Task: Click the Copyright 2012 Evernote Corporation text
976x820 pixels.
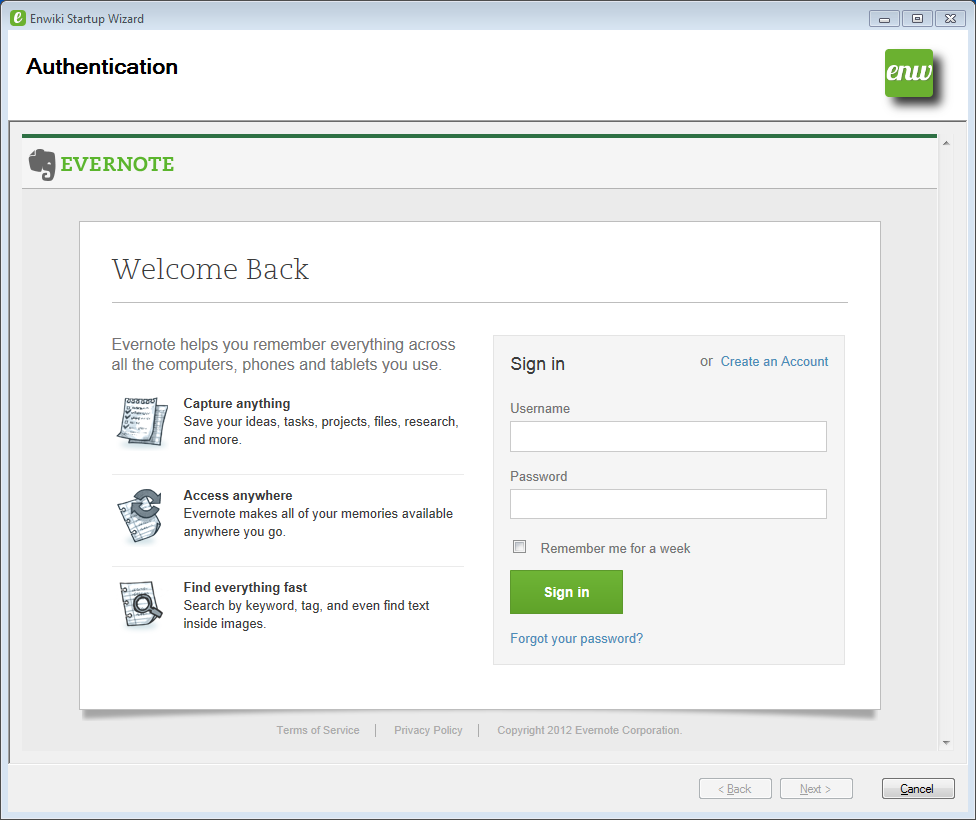Action: [589, 730]
